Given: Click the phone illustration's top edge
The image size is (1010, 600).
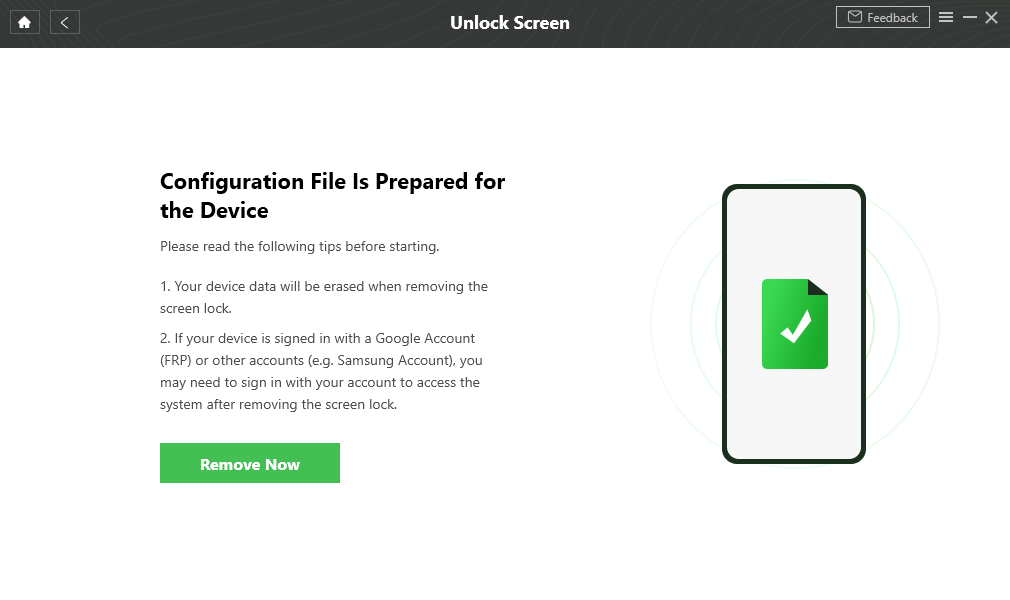Looking at the screenshot, I should tap(794, 187).
